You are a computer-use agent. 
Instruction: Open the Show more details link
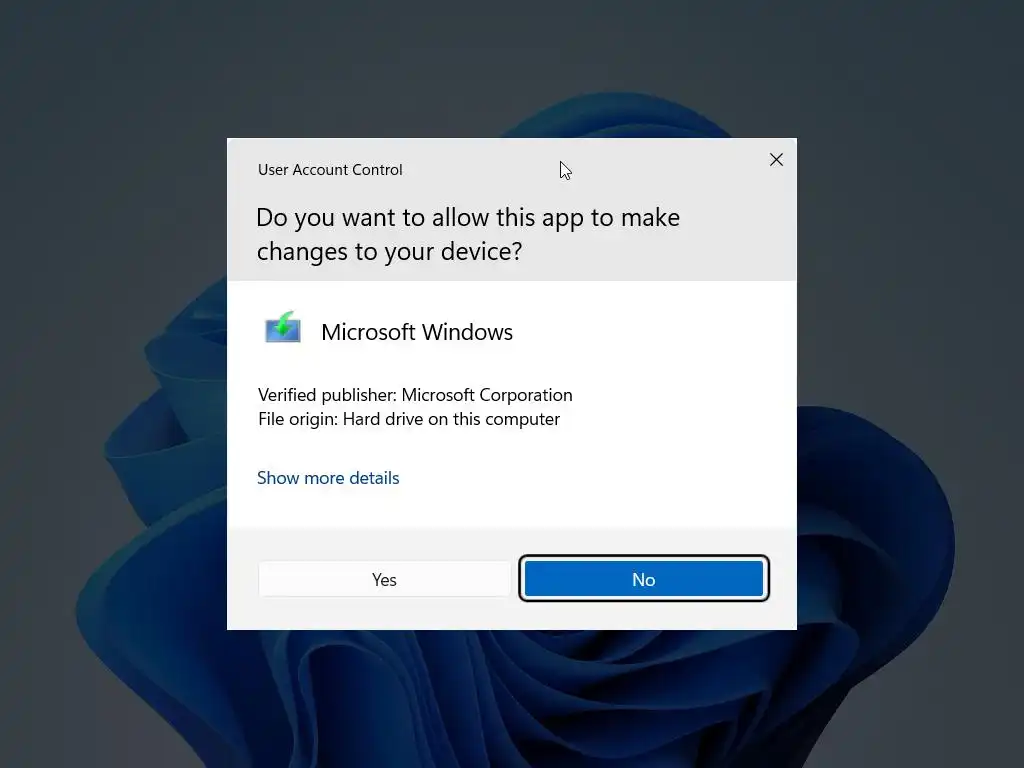(x=328, y=478)
